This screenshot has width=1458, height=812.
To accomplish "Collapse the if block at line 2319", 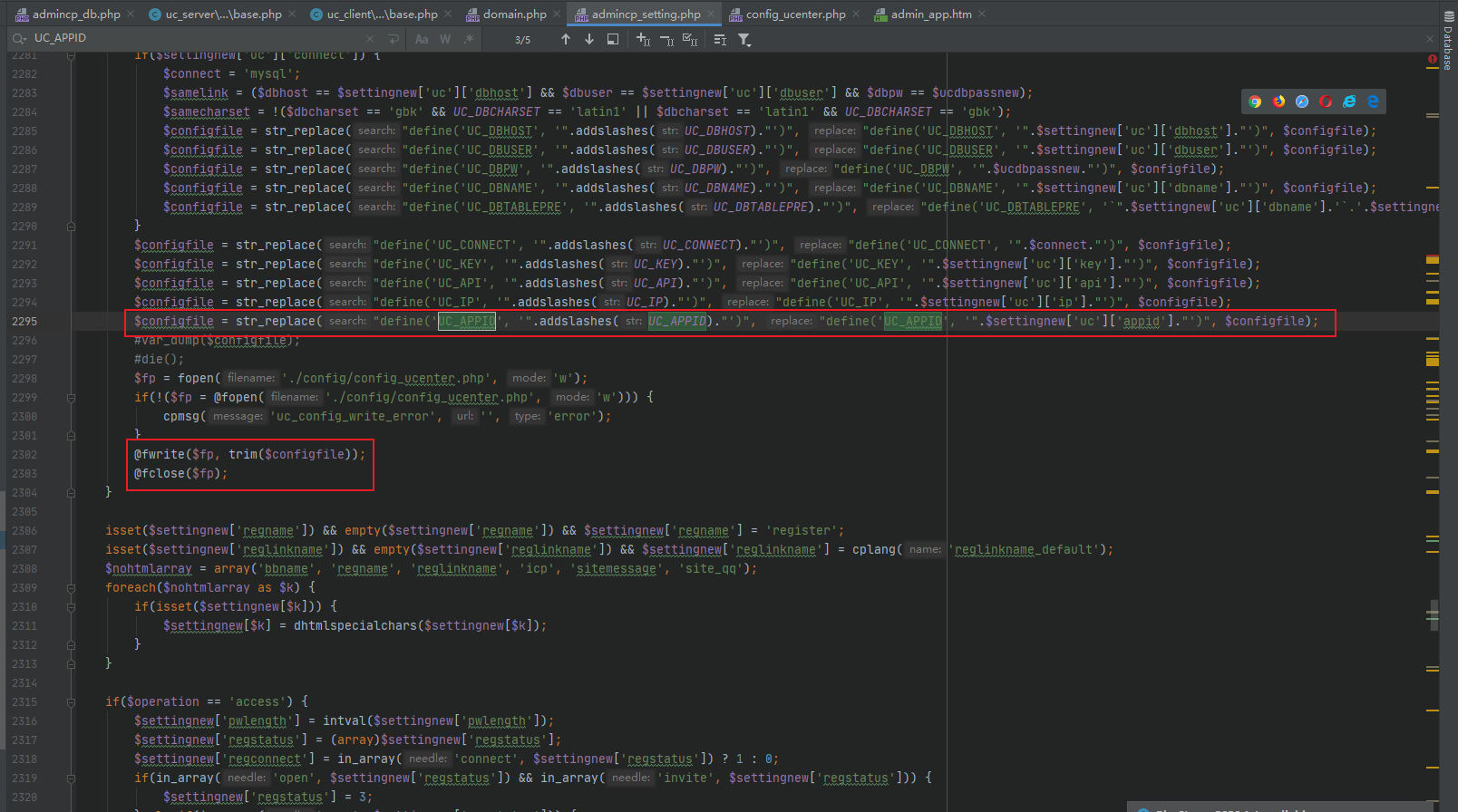I will click(71, 778).
